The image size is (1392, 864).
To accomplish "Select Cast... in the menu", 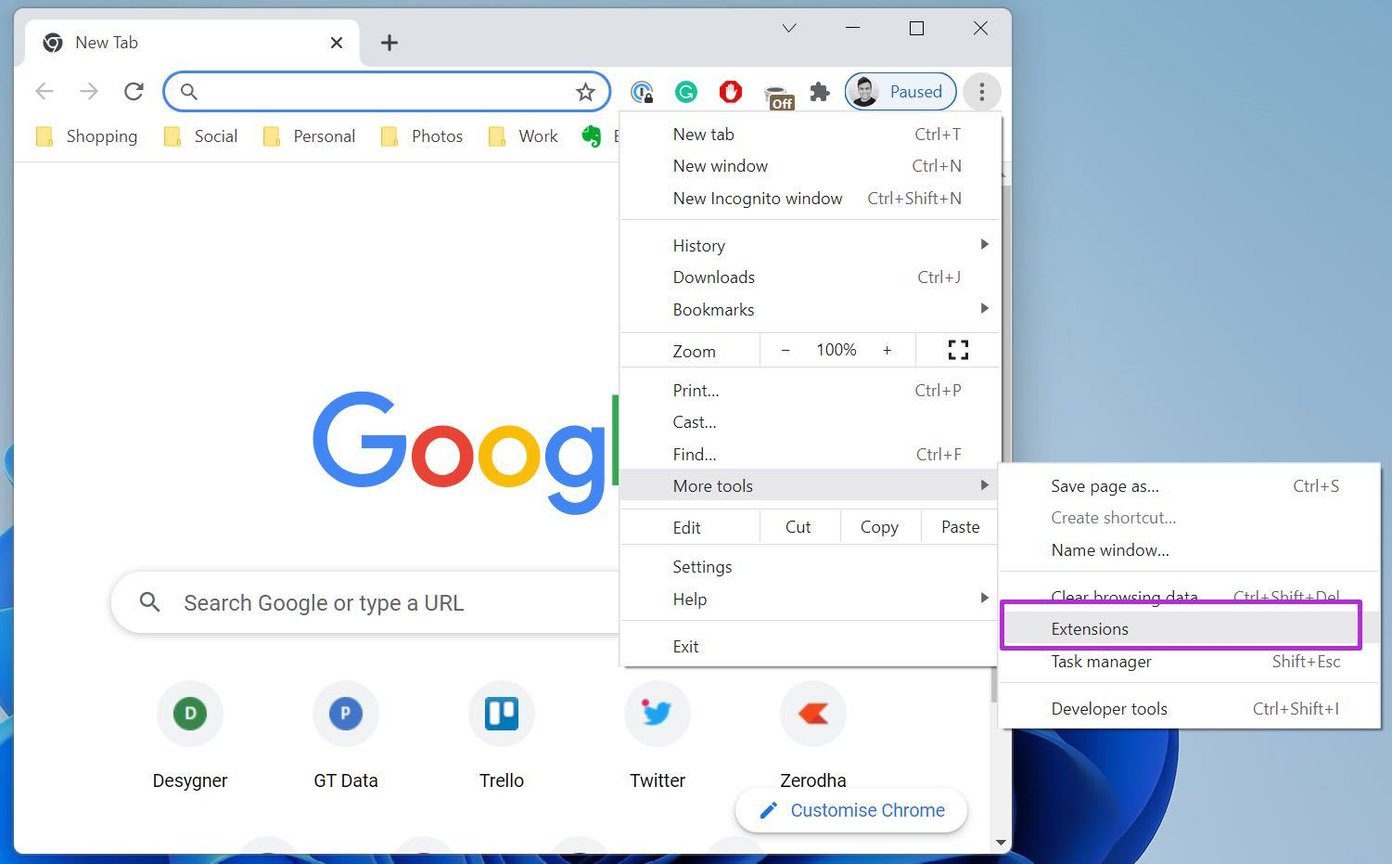I will tap(809, 422).
